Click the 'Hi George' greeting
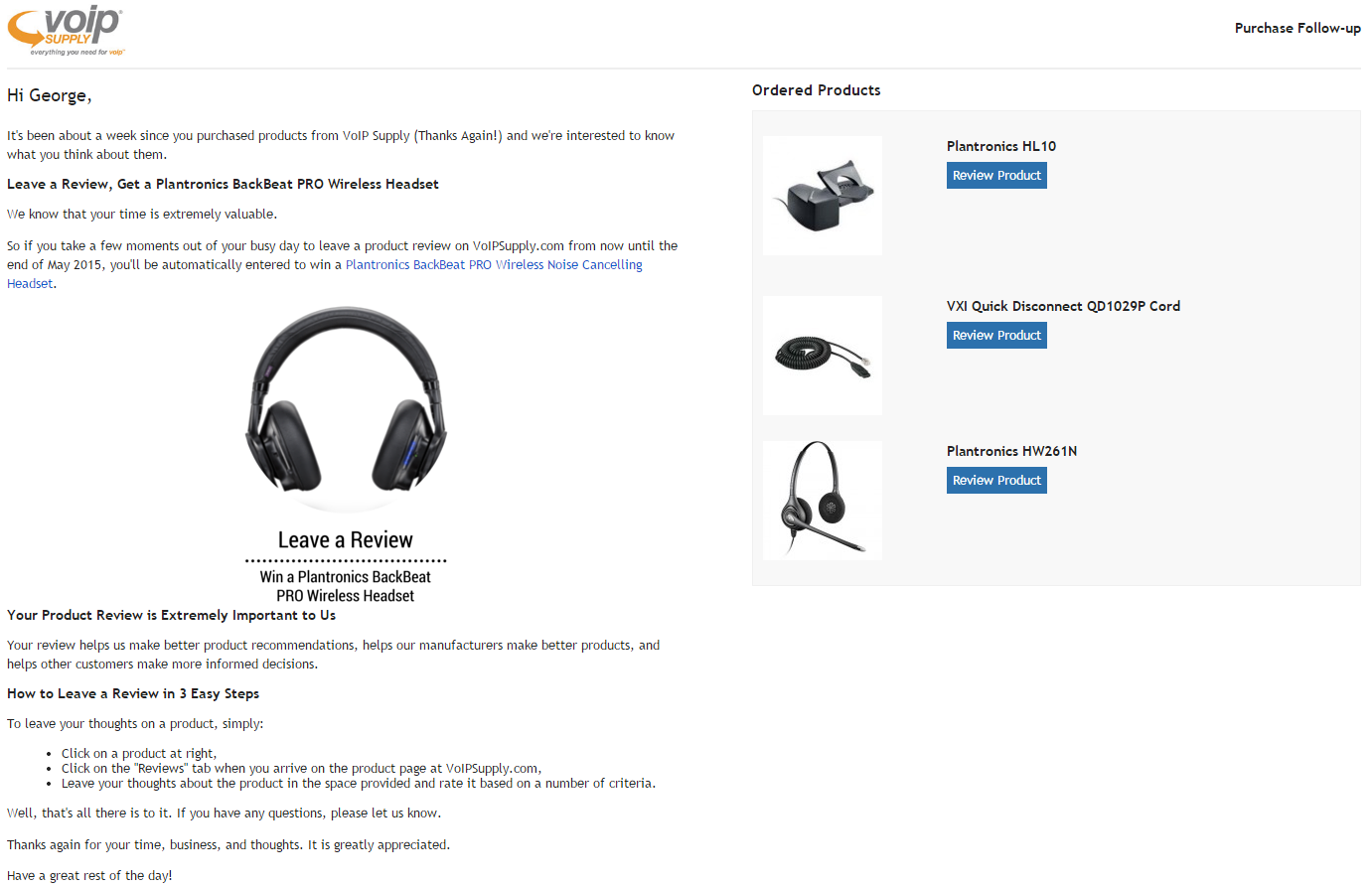Image resolution: width=1372 pixels, height=888 pixels. point(50,95)
